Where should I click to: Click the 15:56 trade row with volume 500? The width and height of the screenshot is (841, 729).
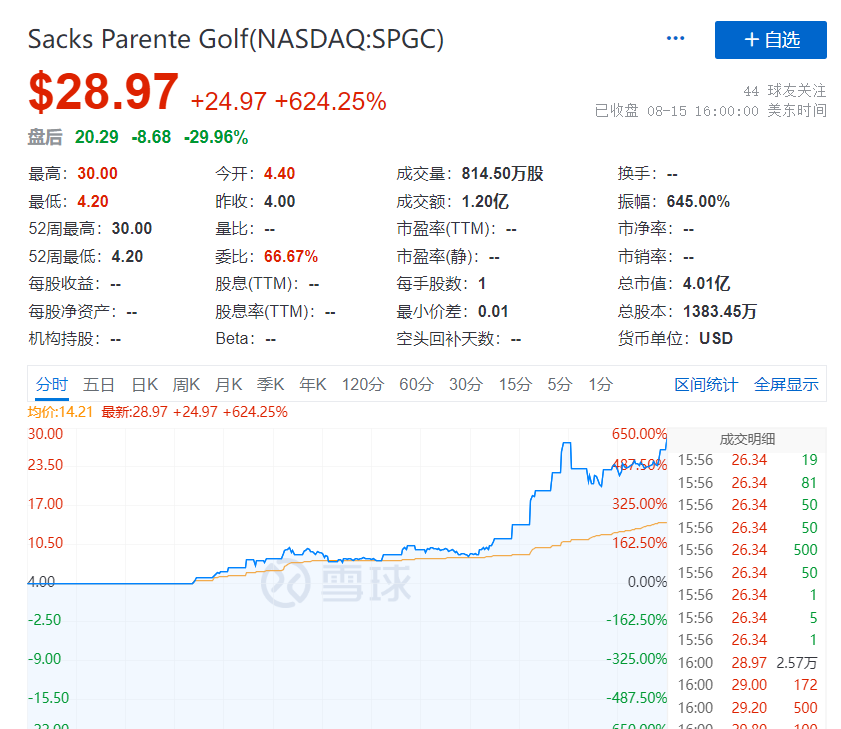747,550
